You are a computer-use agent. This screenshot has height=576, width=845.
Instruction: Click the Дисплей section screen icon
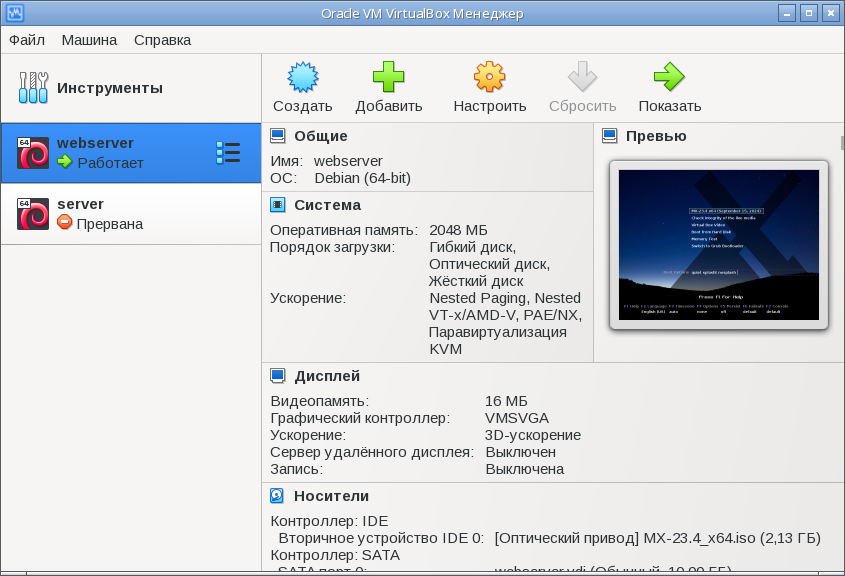point(278,376)
